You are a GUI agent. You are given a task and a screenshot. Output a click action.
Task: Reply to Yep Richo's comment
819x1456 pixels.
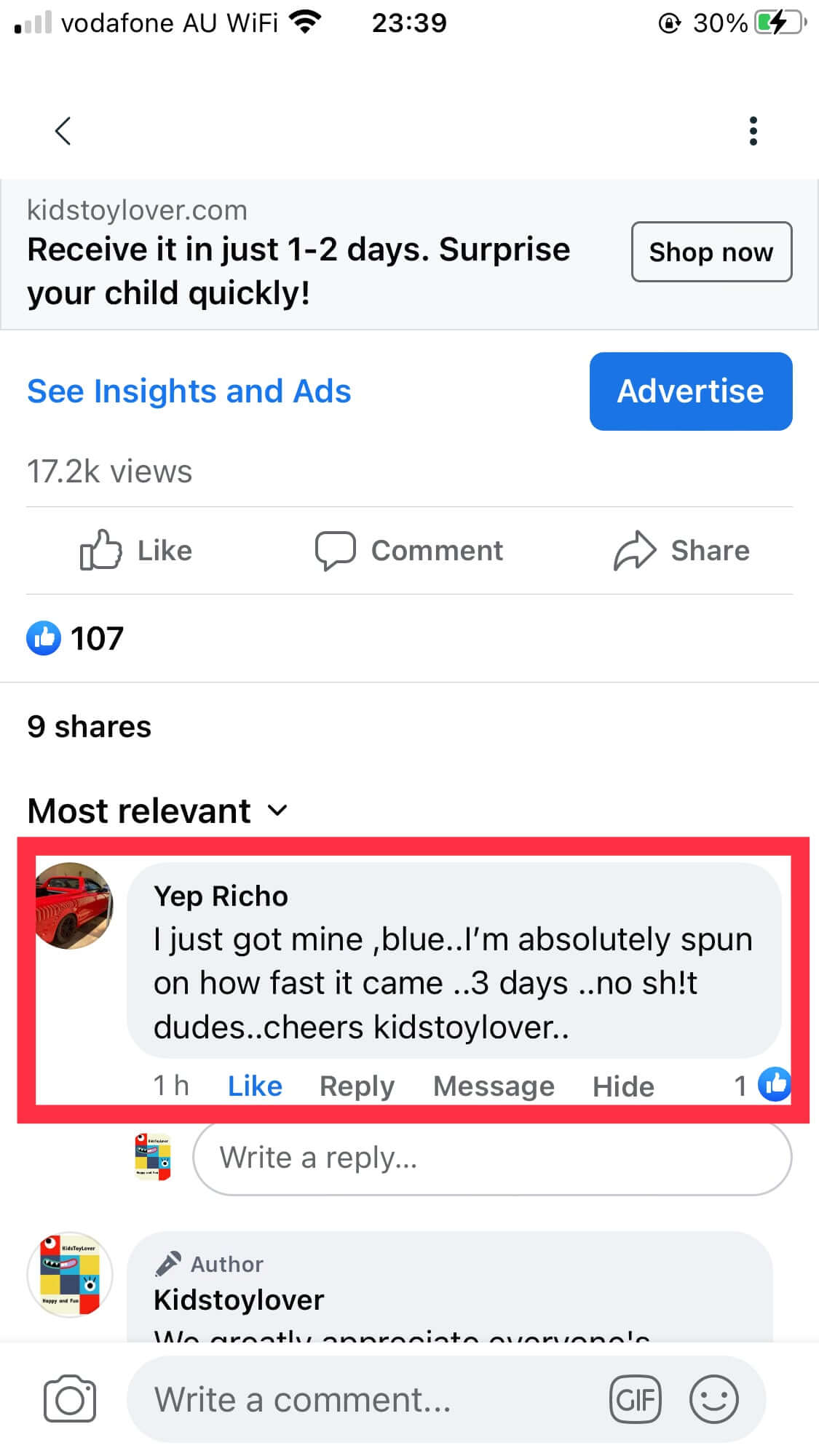tap(357, 1086)
